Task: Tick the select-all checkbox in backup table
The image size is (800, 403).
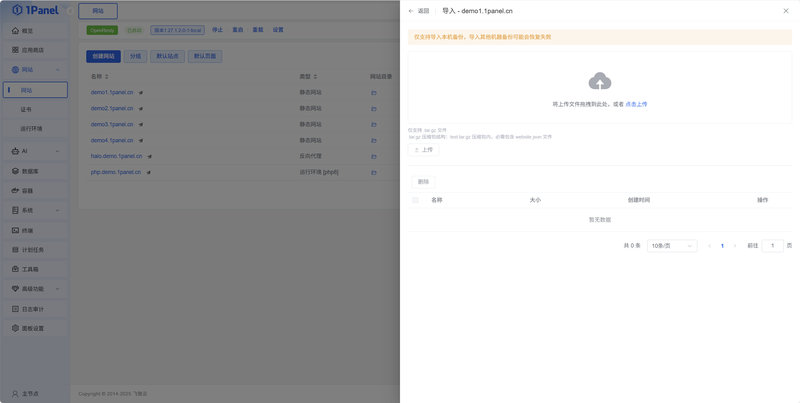Action: pyautogui.click(x=415, y=200)
